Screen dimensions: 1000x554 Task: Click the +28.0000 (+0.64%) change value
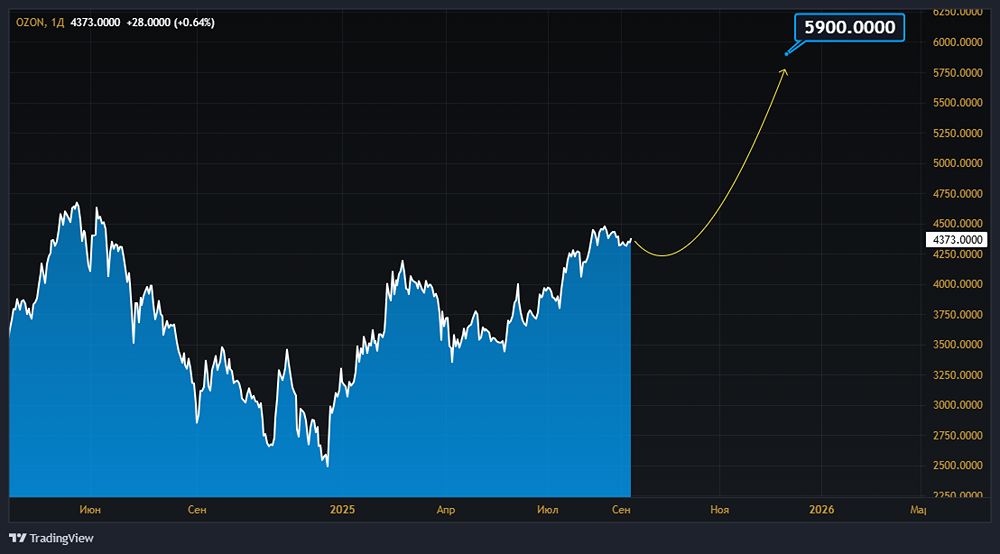click(x=170, y=22)
